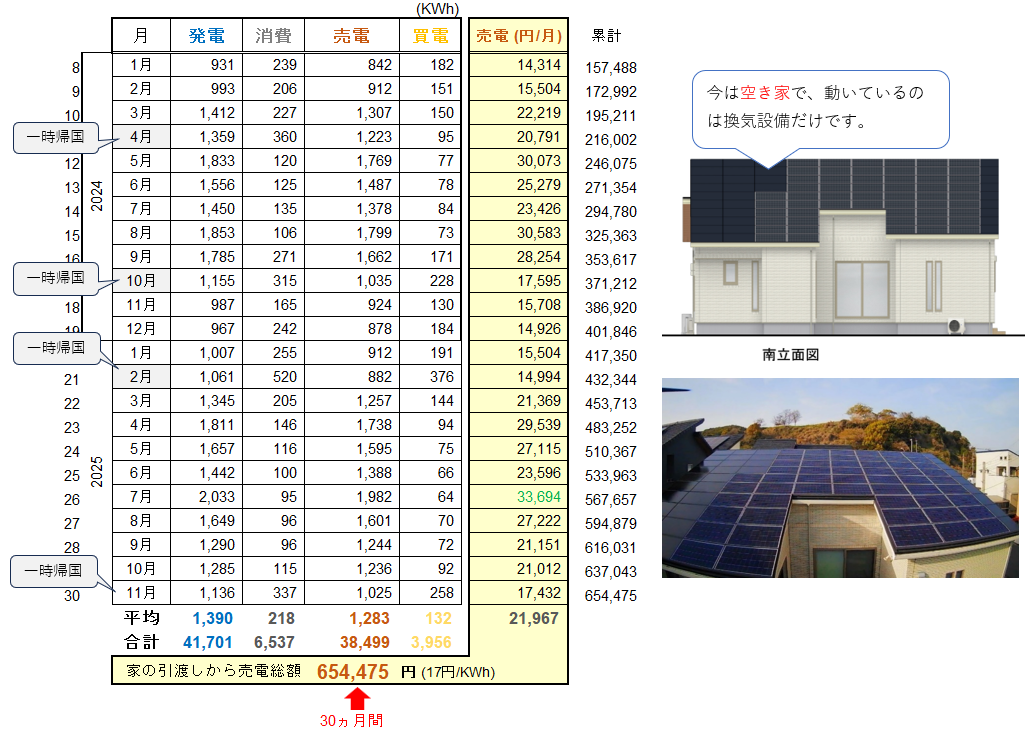This screenshot has width=1027, height=730.
Task: Click the 消費 column header cell
Action: [273, 36]
